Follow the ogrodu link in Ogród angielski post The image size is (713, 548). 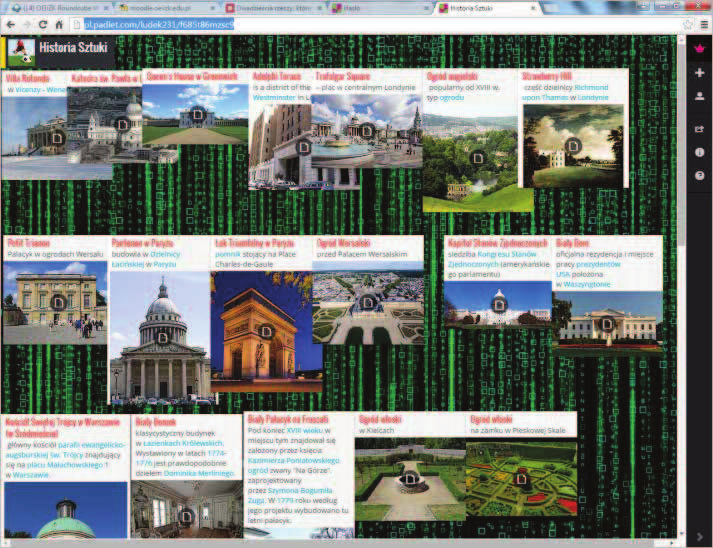pyautogui.click(x=452, y=97)
